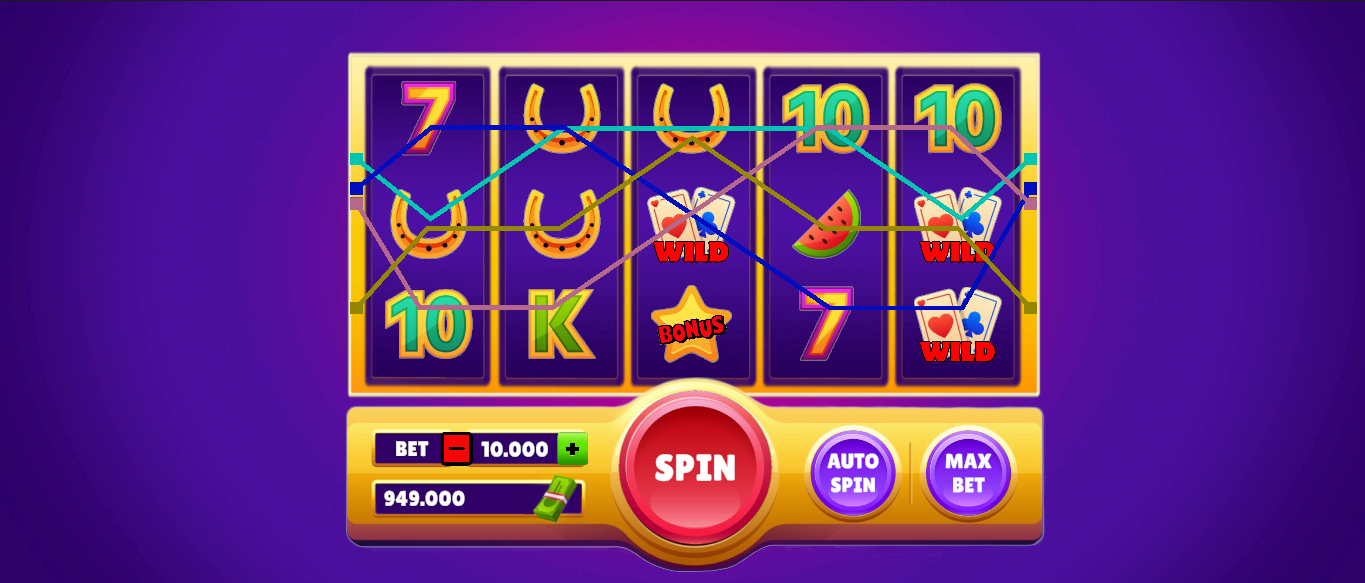Decrease bet with red minus button
1365x583 pixels.
457,449
